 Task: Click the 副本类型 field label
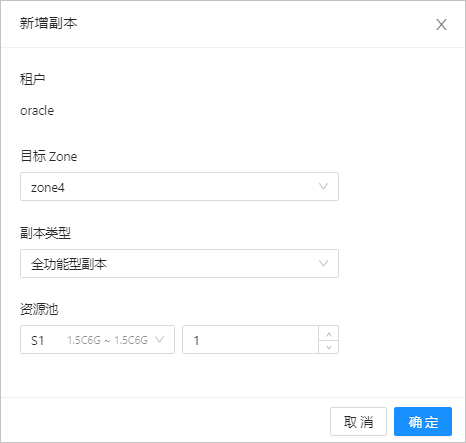click(x=45, y=233)
